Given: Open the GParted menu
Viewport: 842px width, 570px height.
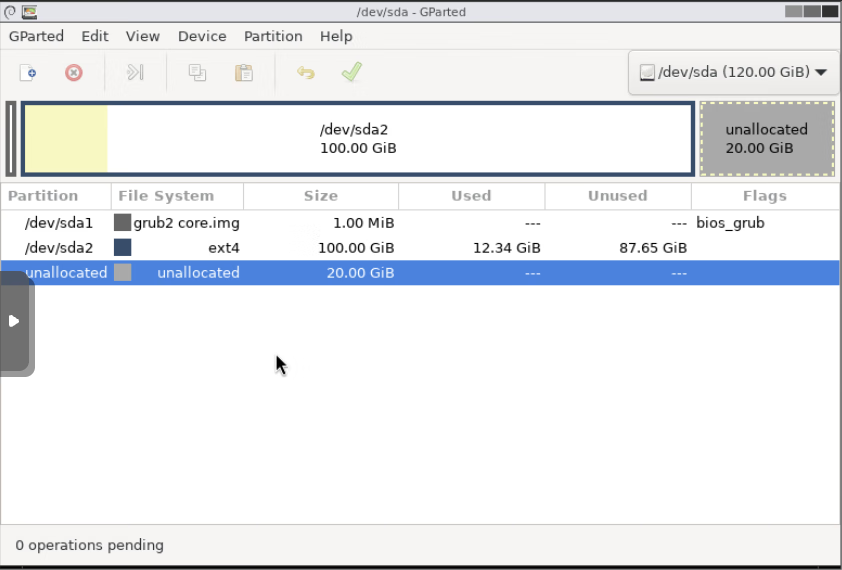Looking at the screenshot, I should pos(37,36).
